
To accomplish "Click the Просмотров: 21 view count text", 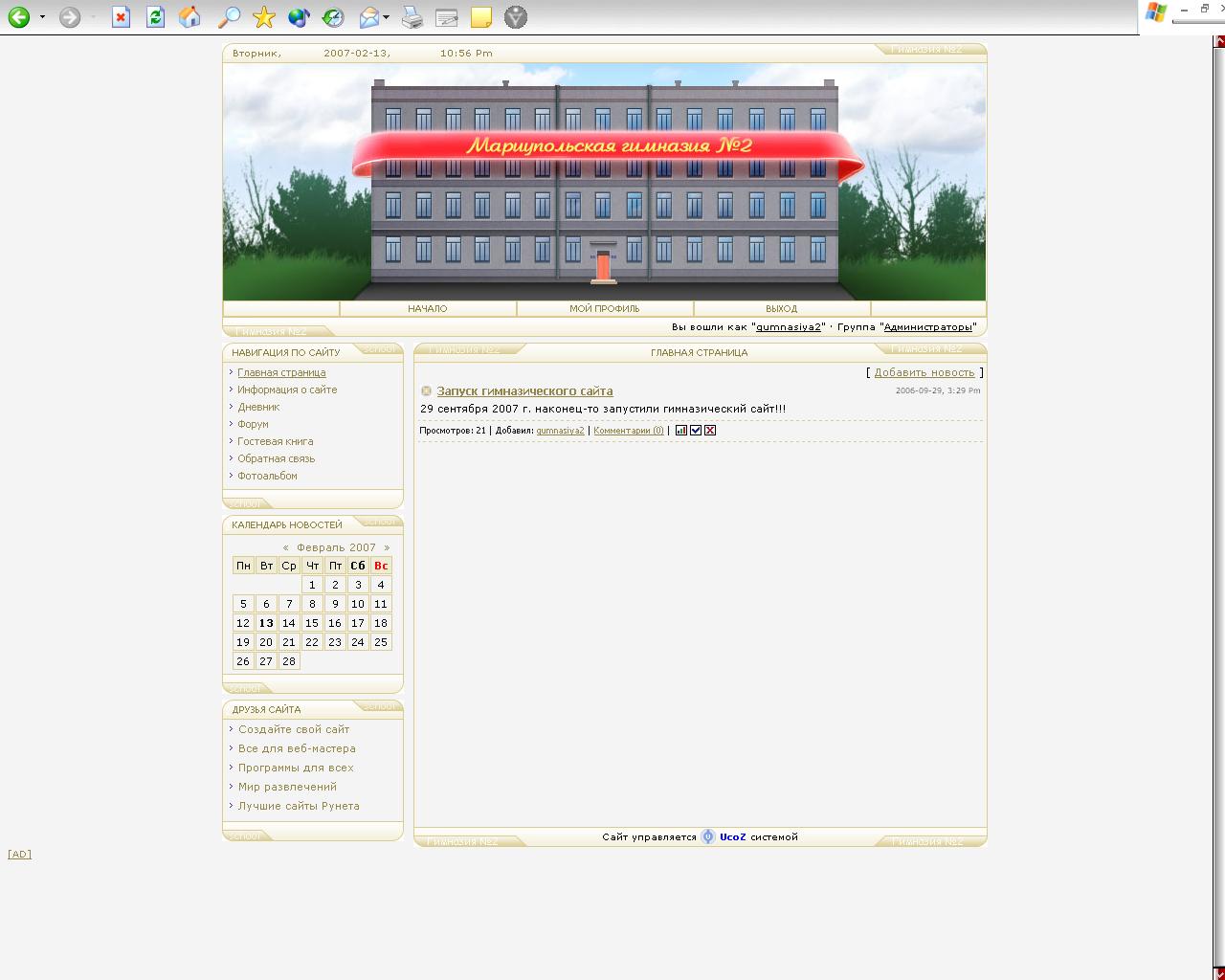I will click(x=453, y=431).
